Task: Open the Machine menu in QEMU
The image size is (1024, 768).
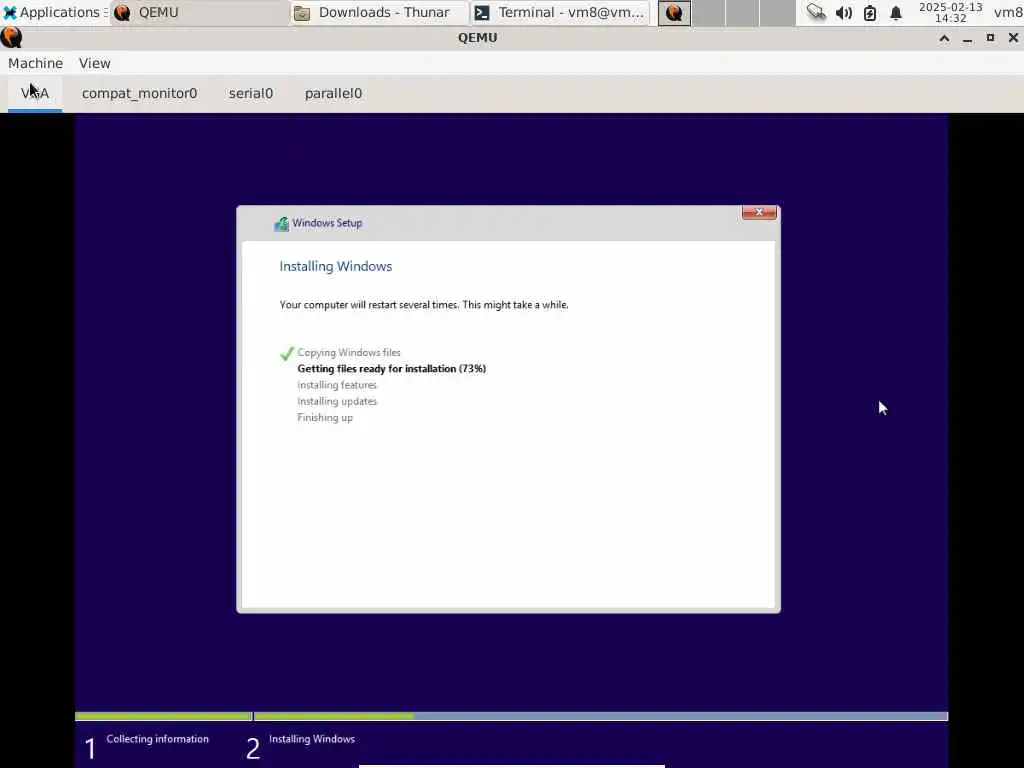Action: [35, 63]
